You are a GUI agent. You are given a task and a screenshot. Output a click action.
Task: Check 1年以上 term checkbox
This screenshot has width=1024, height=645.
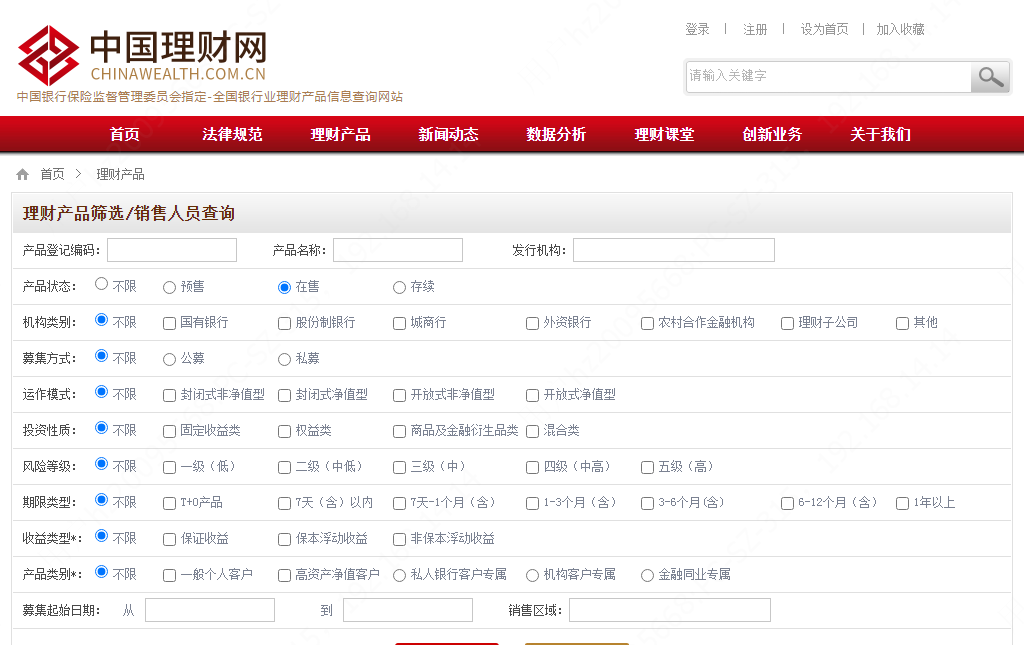tap(903, 503)
